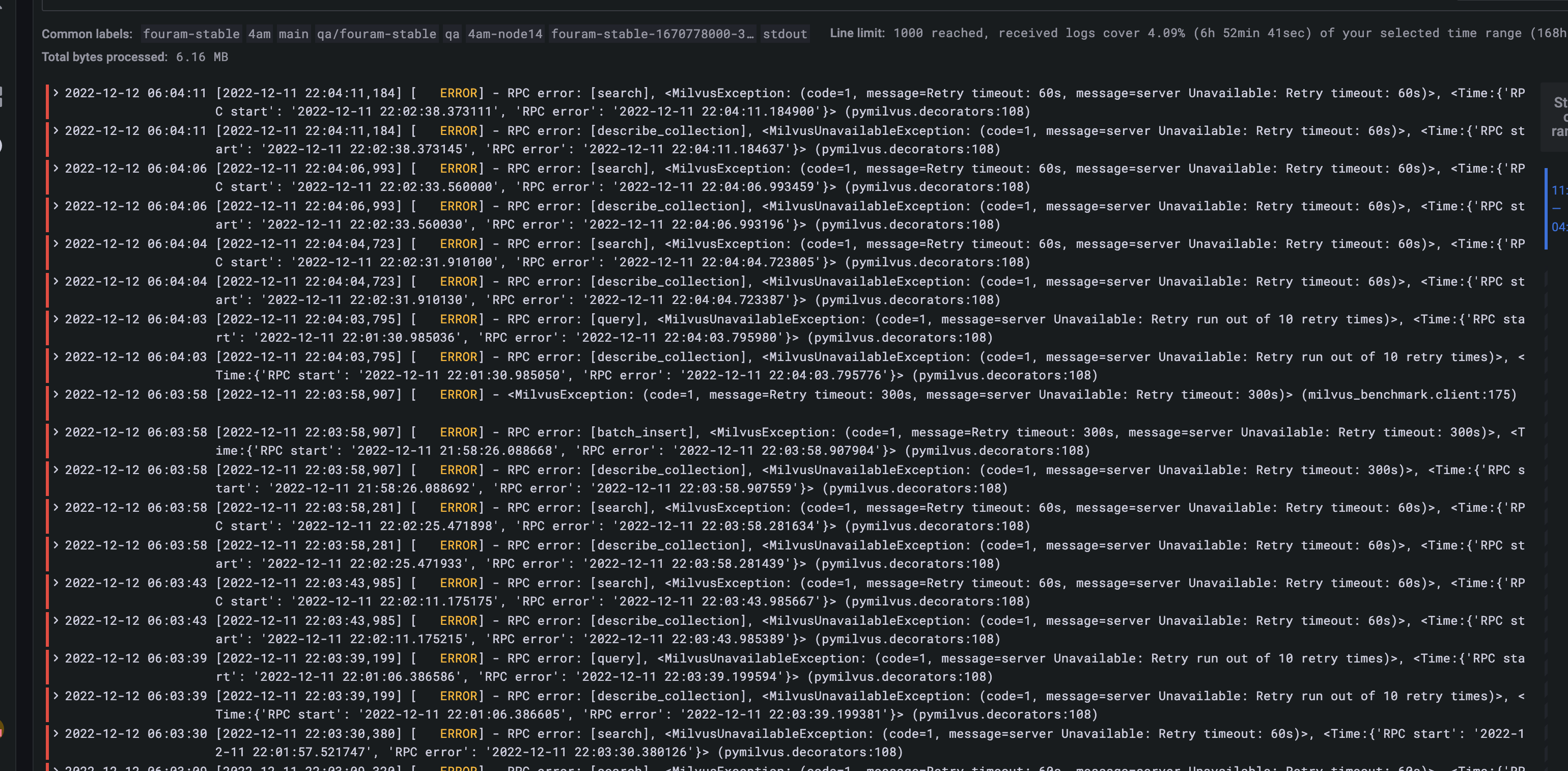1568x771 pixels.
Task: Select the qa/fouram-stable label chip
Action: (x=377, y=34)
